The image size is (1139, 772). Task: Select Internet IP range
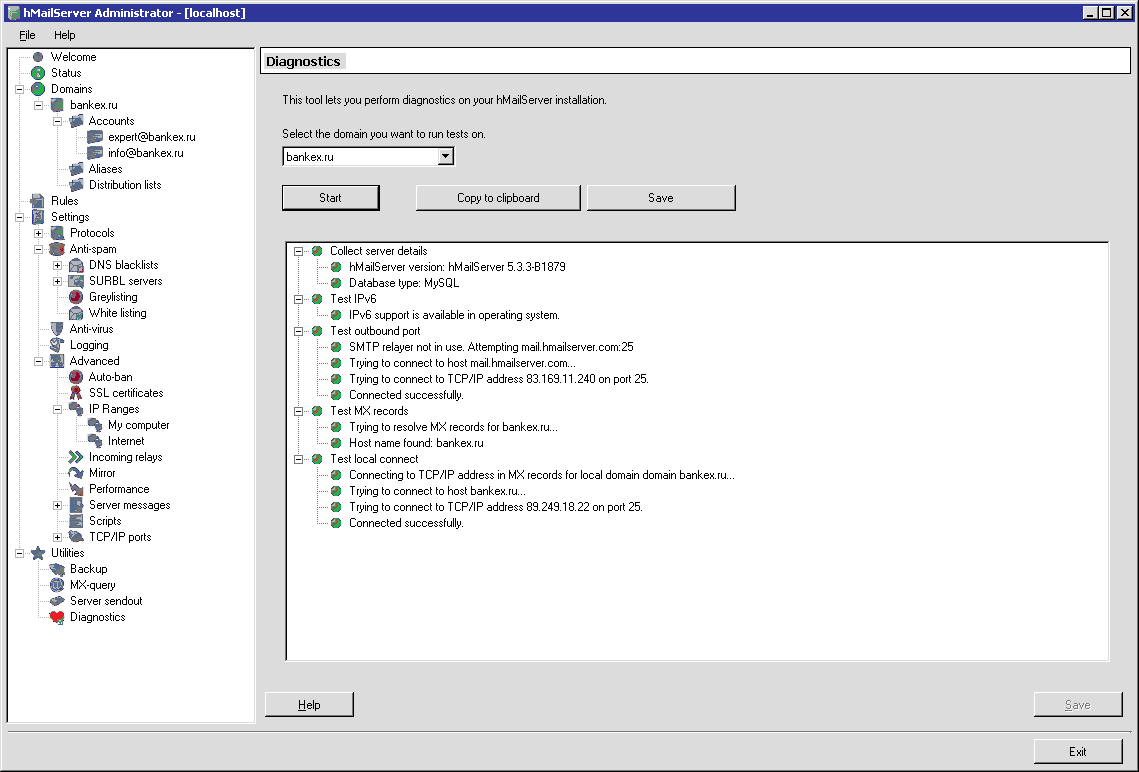pyautogui.click(x=126, y=441)
